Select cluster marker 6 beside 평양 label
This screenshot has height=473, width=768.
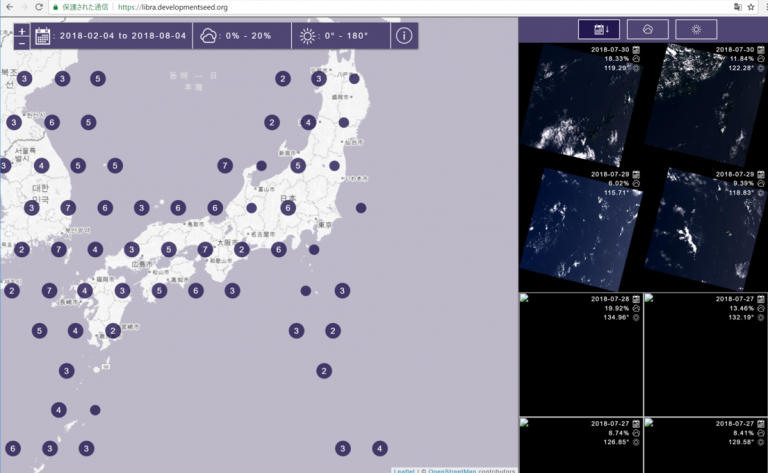point(52,122)
